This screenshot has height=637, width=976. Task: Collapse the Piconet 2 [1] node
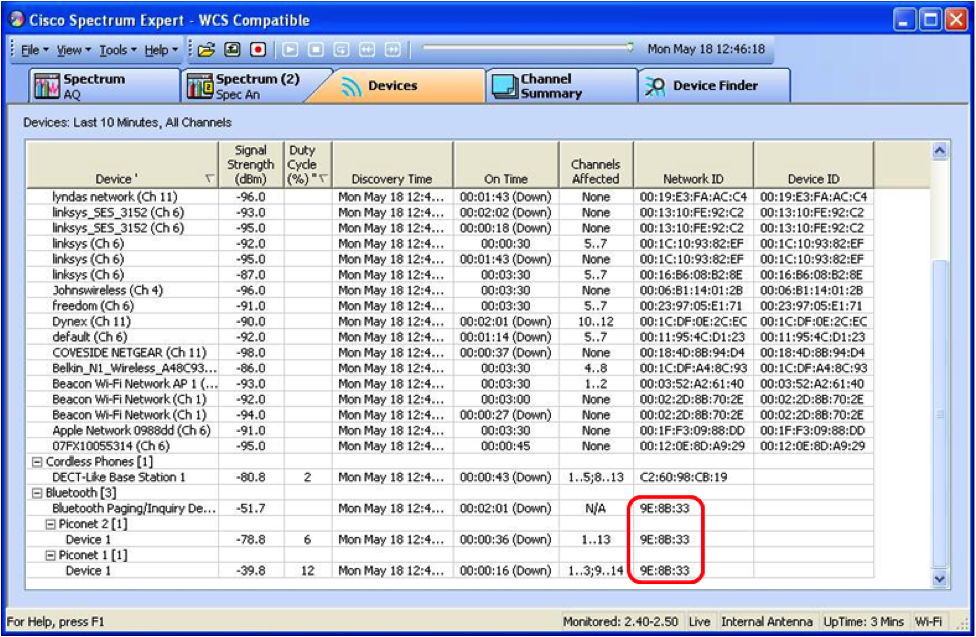(50, 524)
